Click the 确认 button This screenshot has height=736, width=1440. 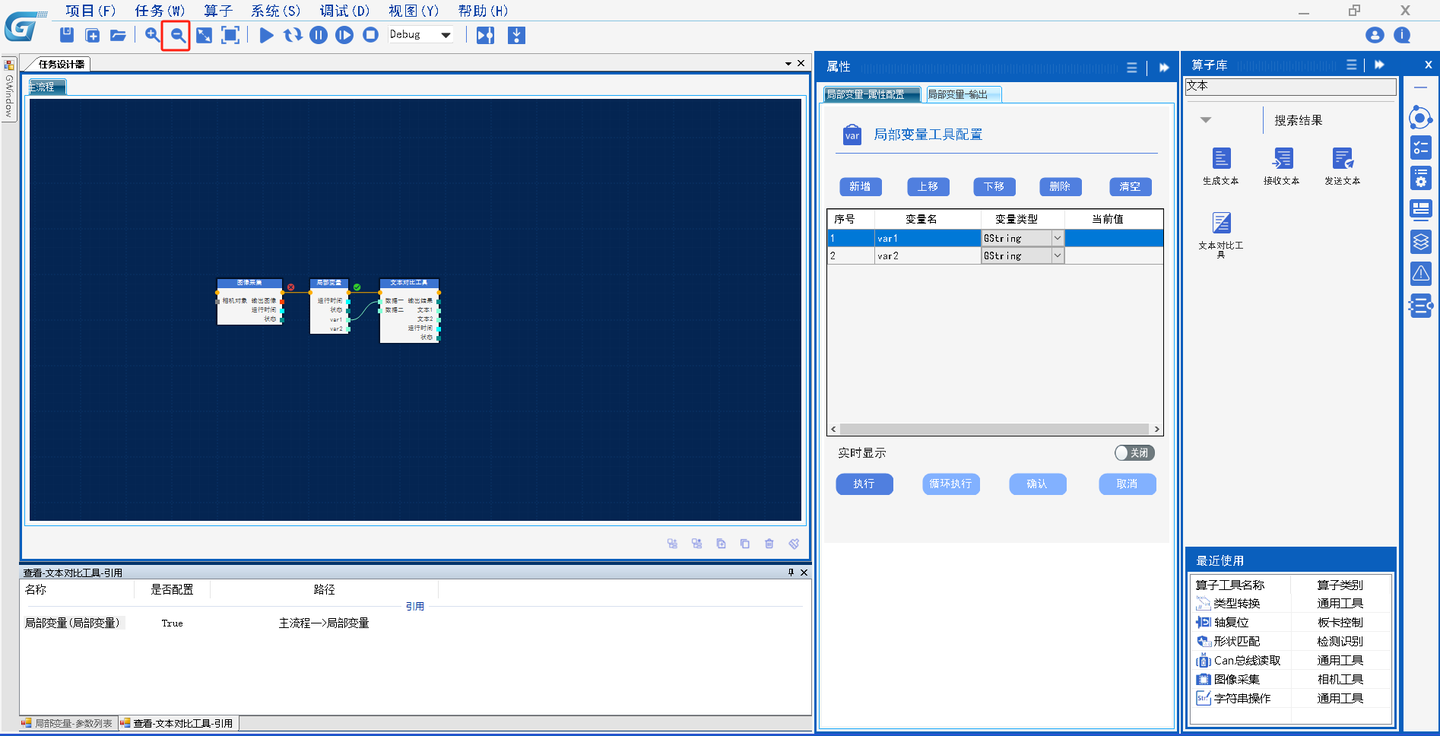tap(1038, 484)
